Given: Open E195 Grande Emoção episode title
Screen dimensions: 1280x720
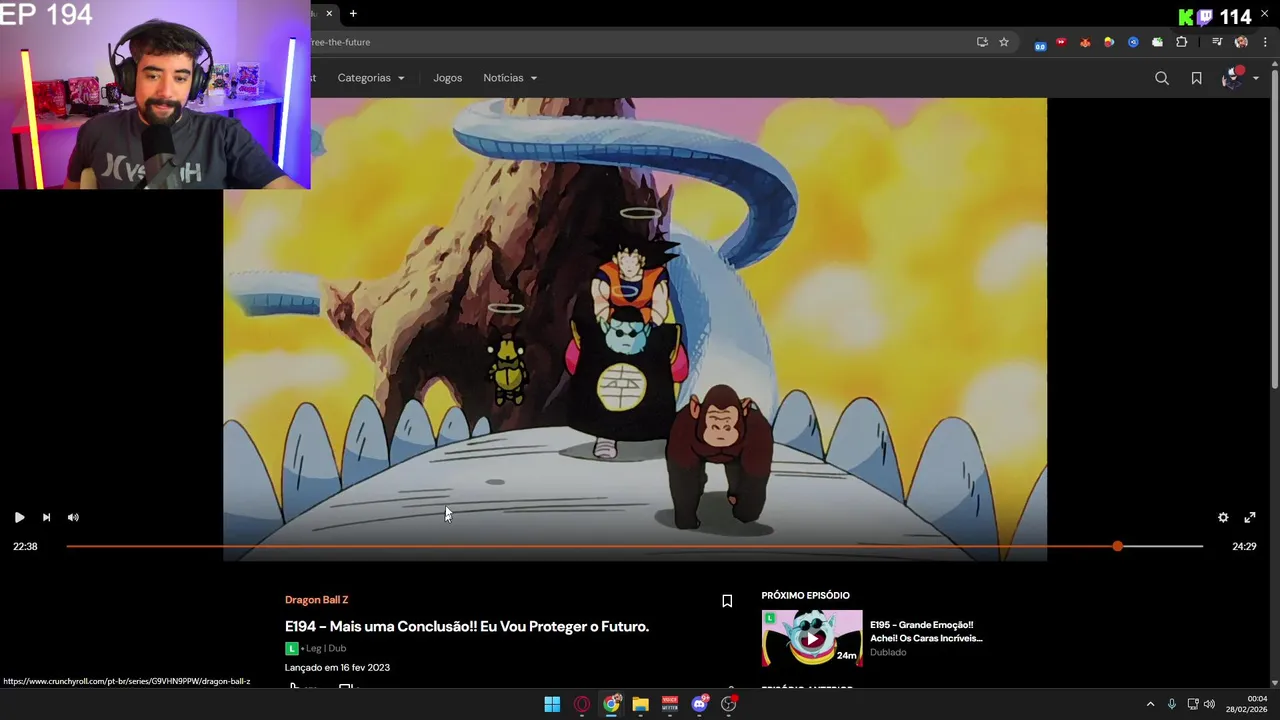Looking at the screenshot, I should [926, 631].
